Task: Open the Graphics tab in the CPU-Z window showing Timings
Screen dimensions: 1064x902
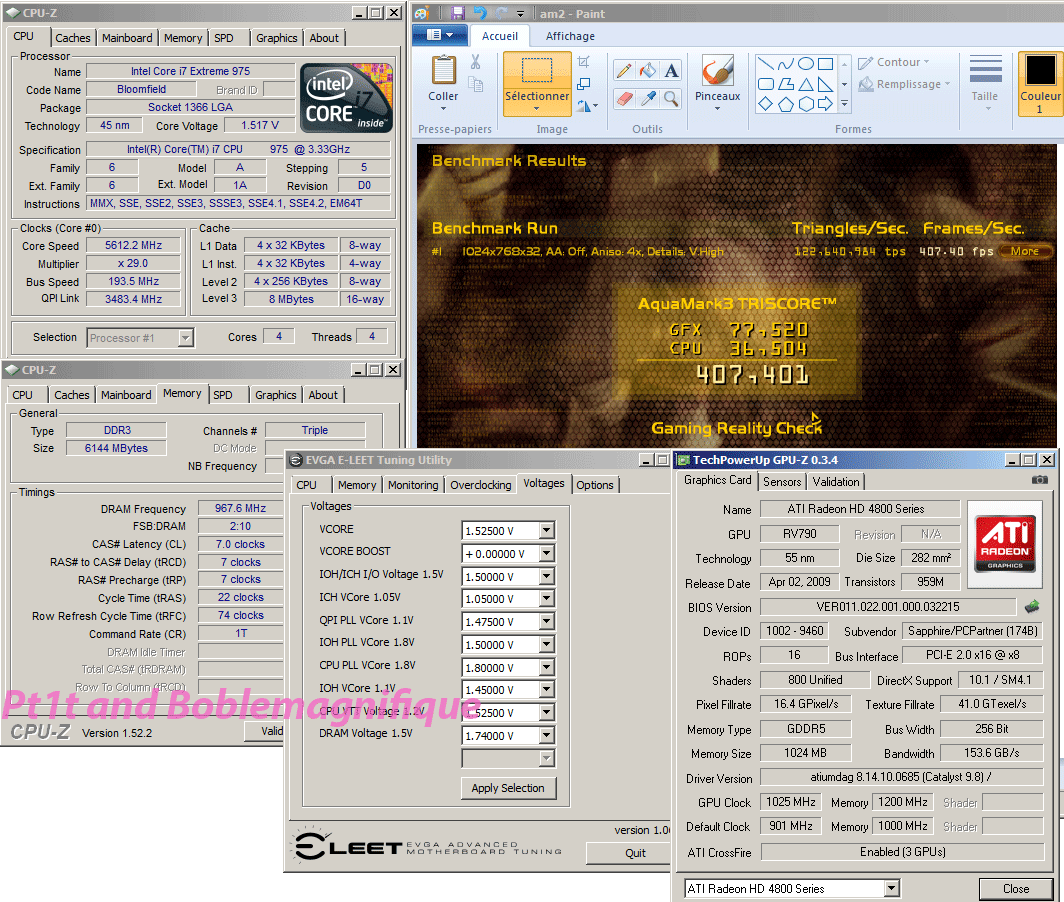Action: pos(276,395)
